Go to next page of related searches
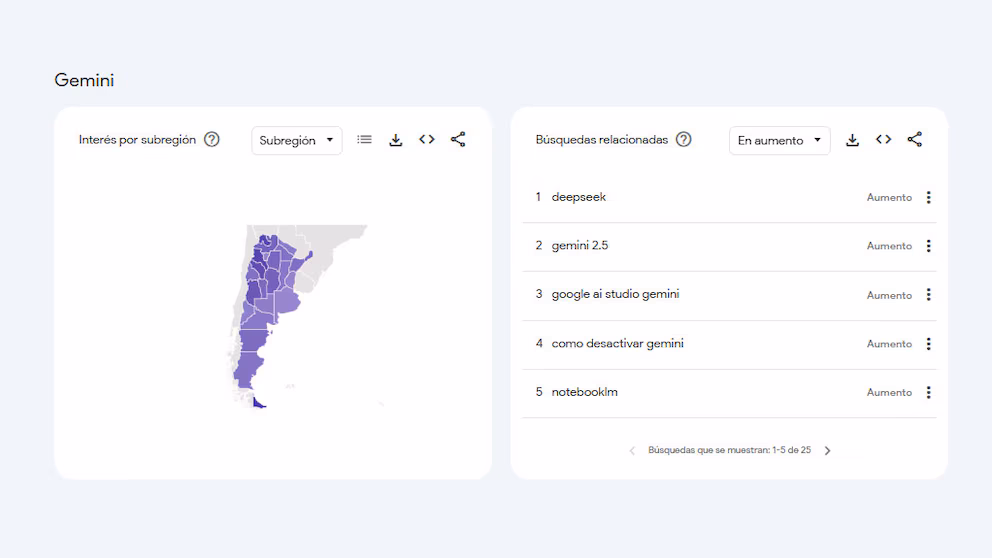Viewport: 992px width, 558px height. [828, 450]
